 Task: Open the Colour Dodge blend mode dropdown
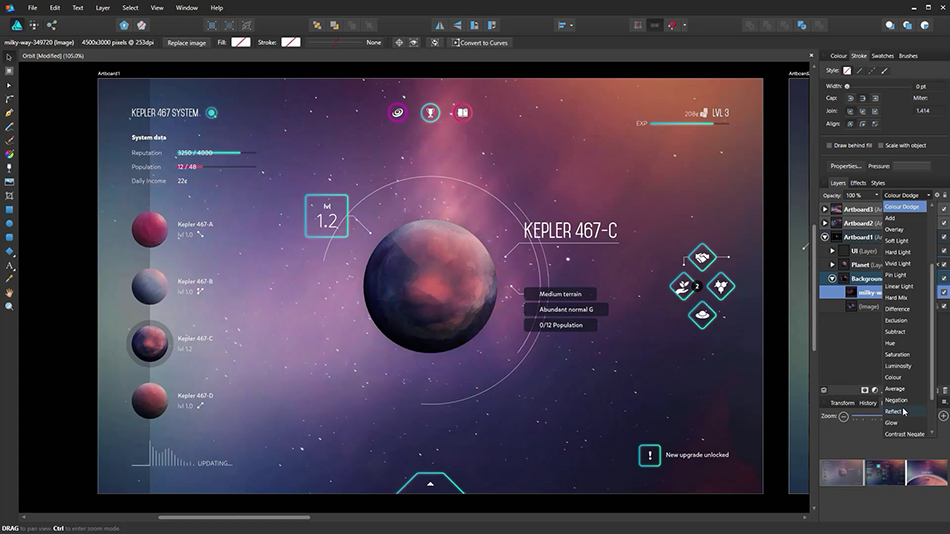(906, 195)
